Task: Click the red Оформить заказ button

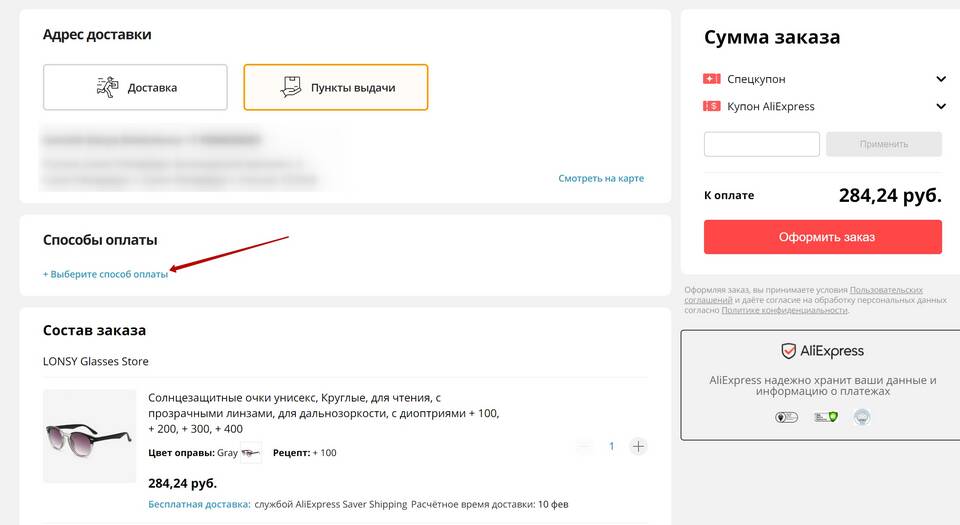Action: [x=823, y=237]
